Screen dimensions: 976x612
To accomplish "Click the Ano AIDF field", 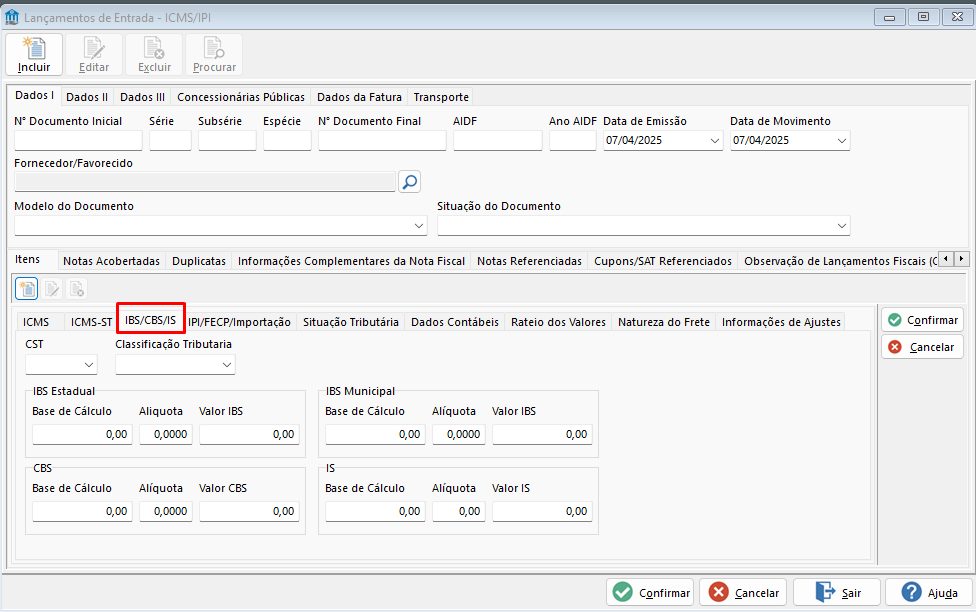I will tap(573, 141).
